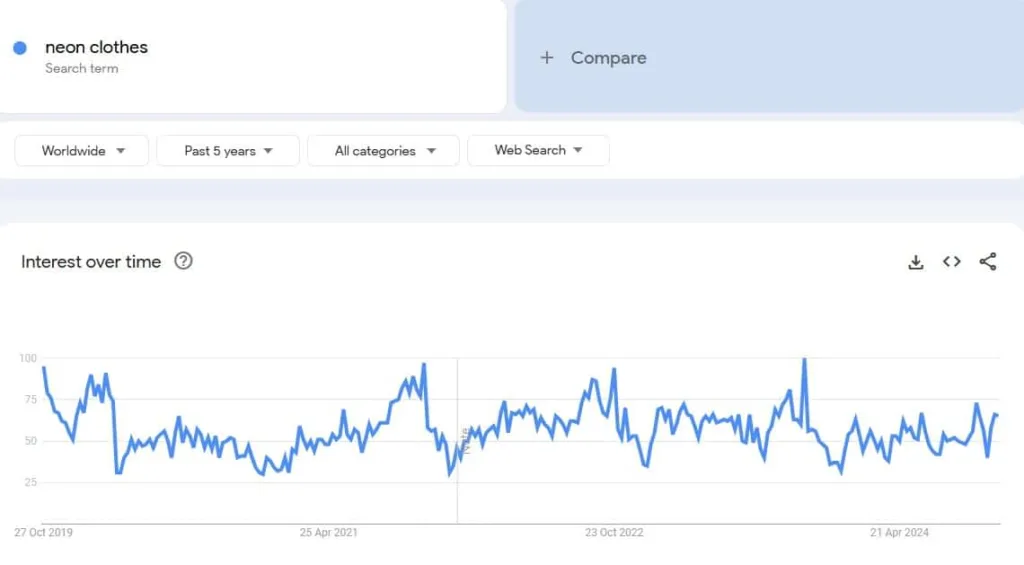Click the plus icon beside Compare

(547, 58)
